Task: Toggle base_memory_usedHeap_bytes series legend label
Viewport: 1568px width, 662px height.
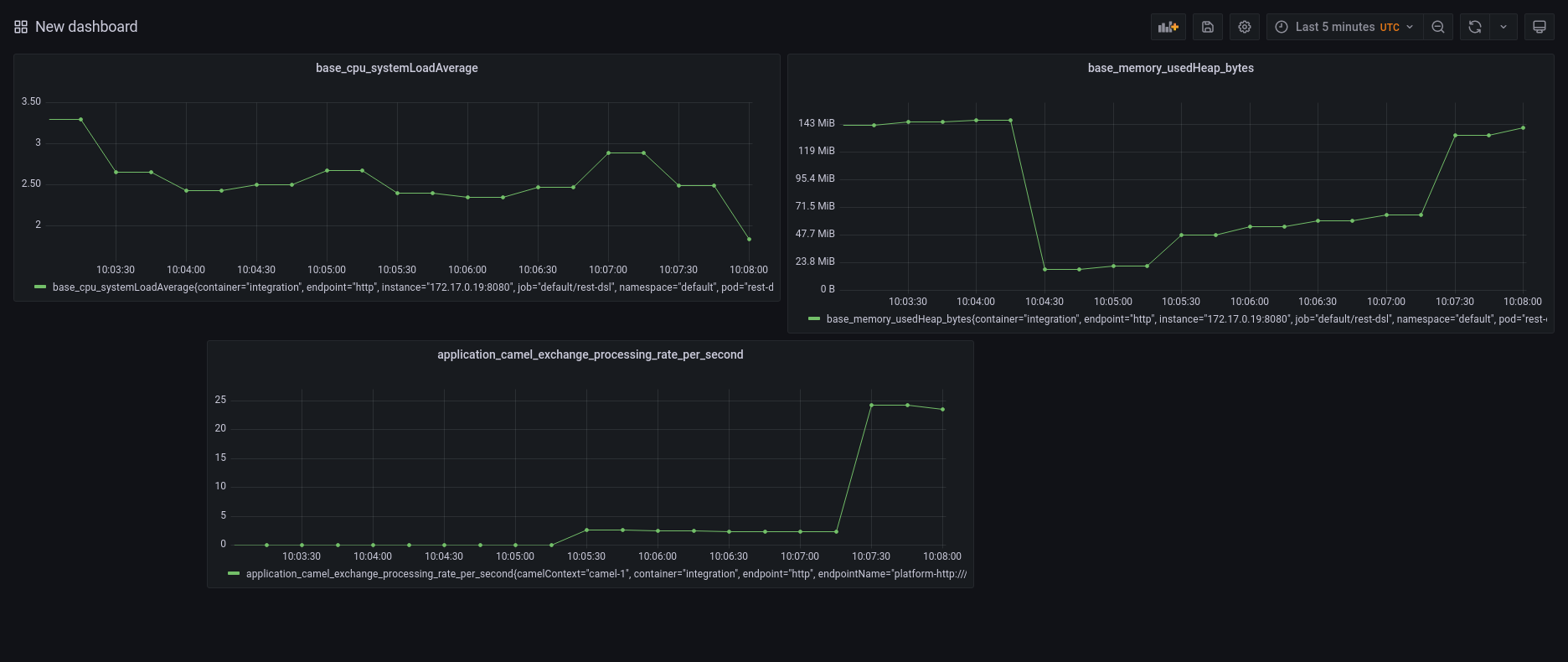Action: (x=1186, y=319)
